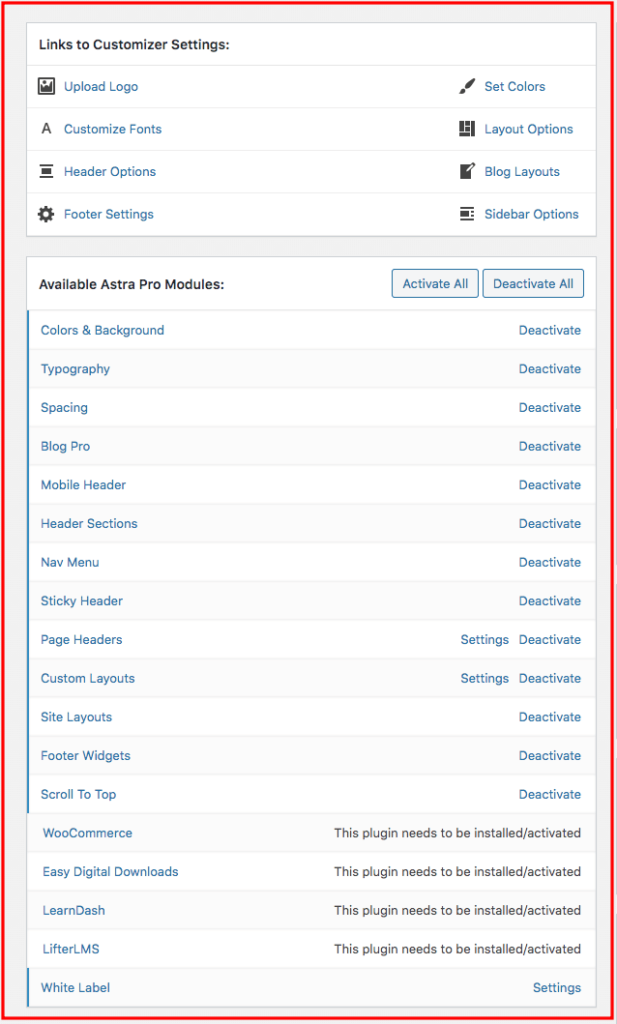Image resolution: width=617 pixels, height=1024 pixels.
Task: Deactivate the Header Sections module
Action: [x=550, y=523]
